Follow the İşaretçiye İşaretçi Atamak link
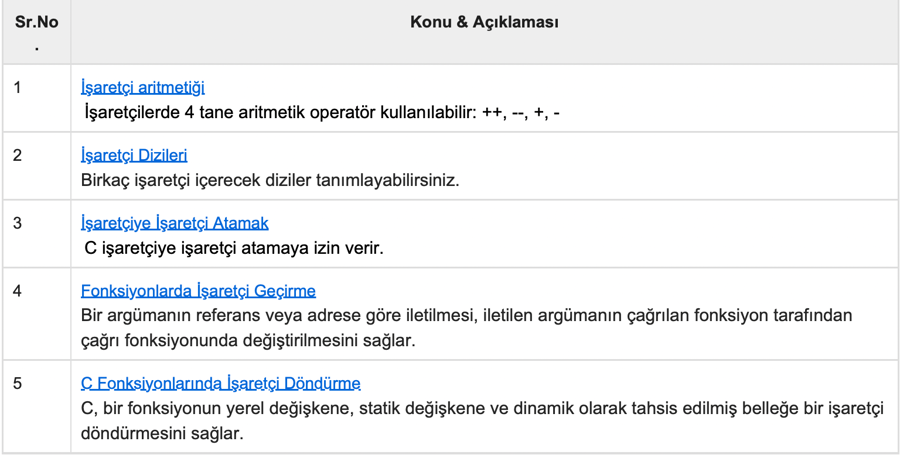 click(x=174, y=223)
